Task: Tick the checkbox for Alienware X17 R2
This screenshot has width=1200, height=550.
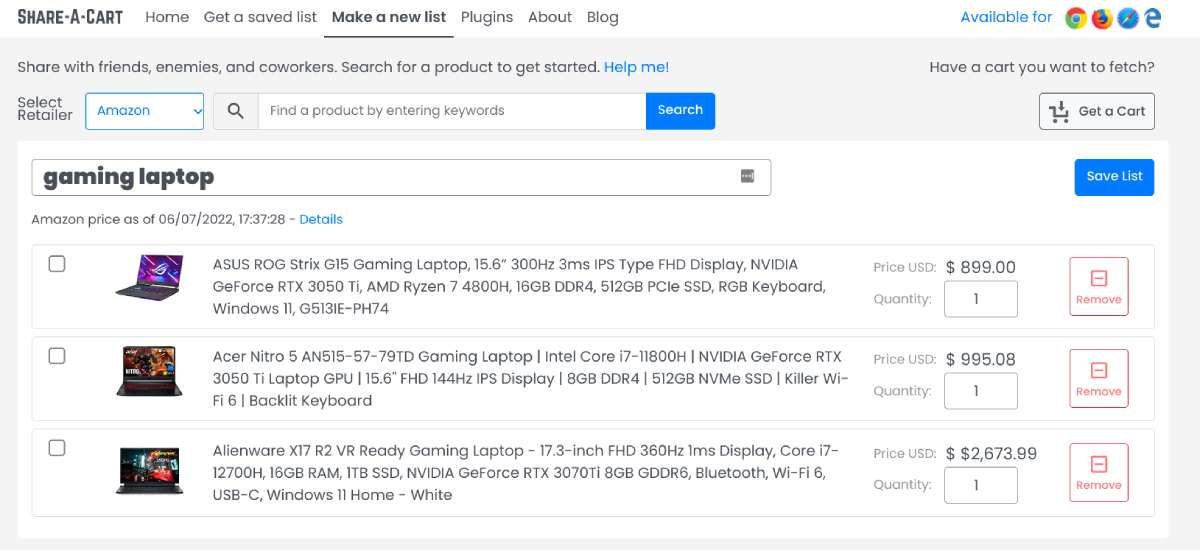Action: [57, 448]
